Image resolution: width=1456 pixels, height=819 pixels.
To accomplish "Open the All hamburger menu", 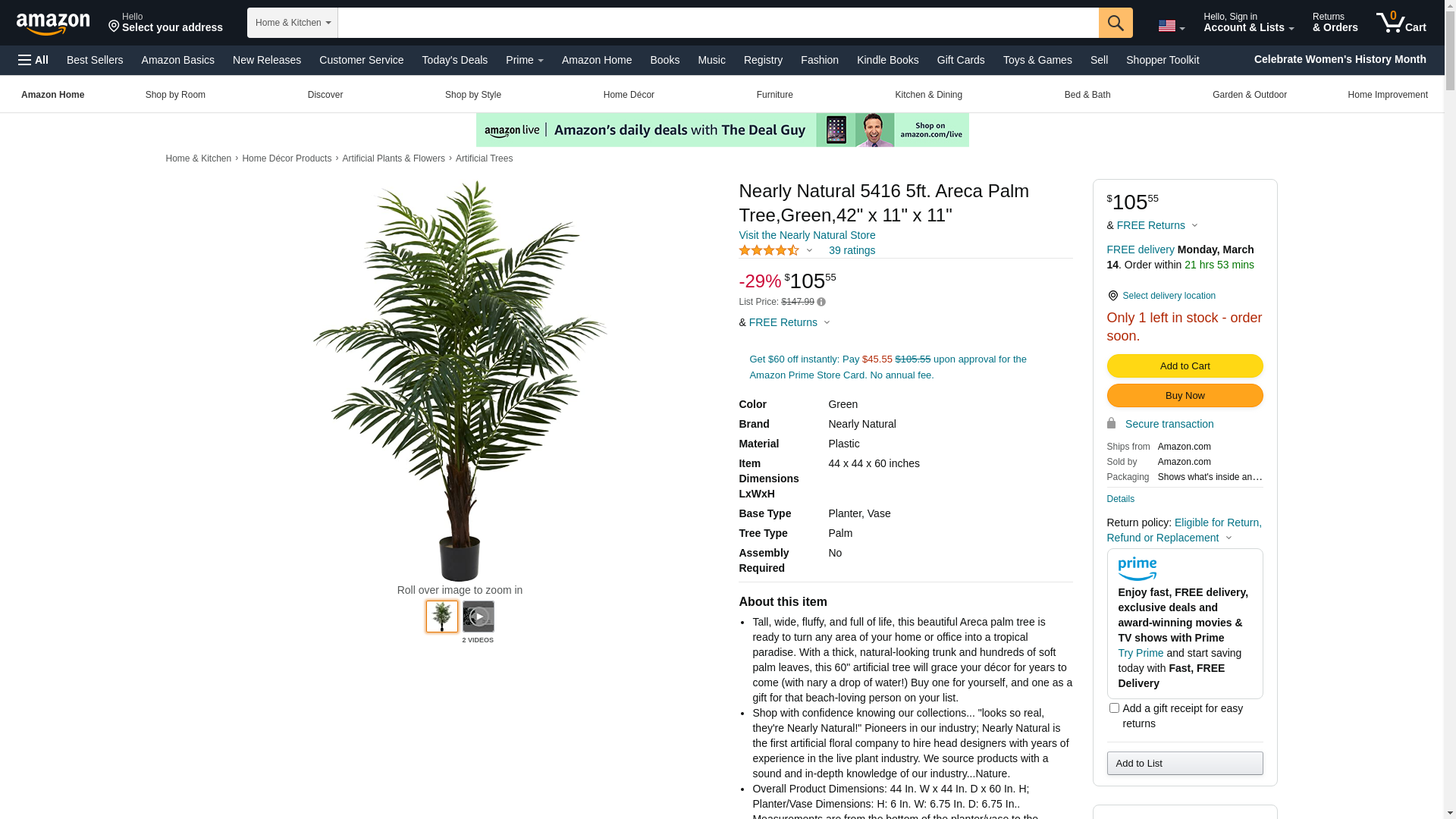I will click(33, 60).
